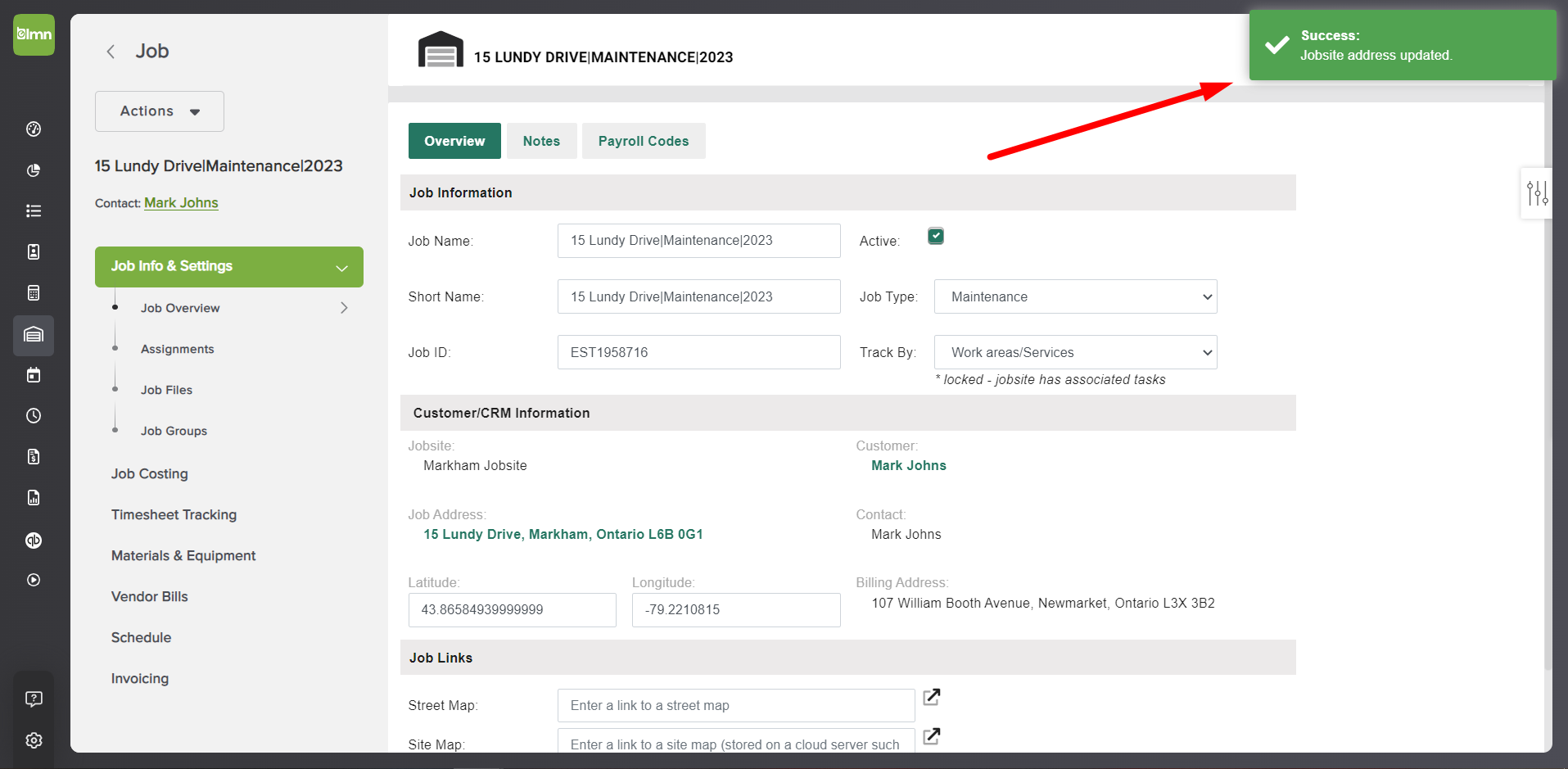This screenshot has width=1568, height=769.
Task: Open the play video icon in sidebar
Action: (34, 580)
